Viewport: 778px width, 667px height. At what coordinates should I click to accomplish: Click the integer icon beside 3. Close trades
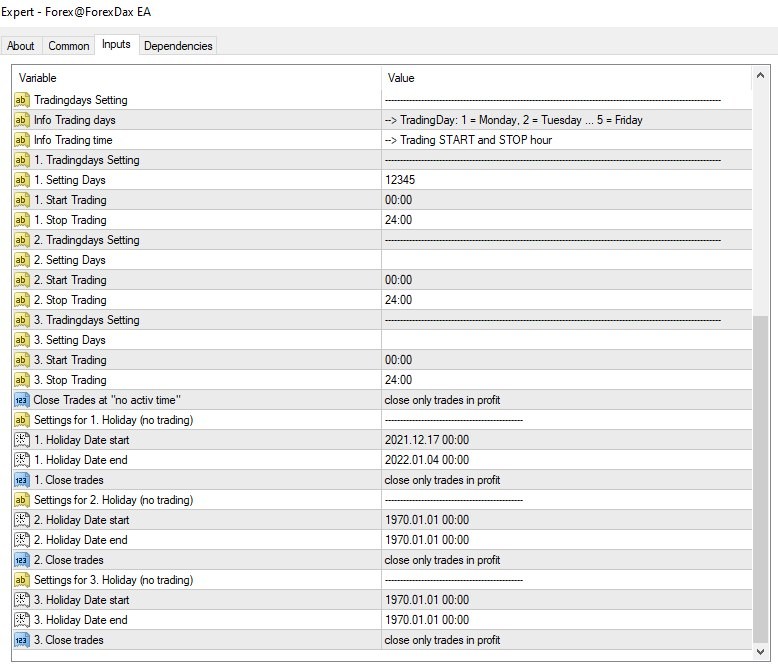tap(21, 640)
